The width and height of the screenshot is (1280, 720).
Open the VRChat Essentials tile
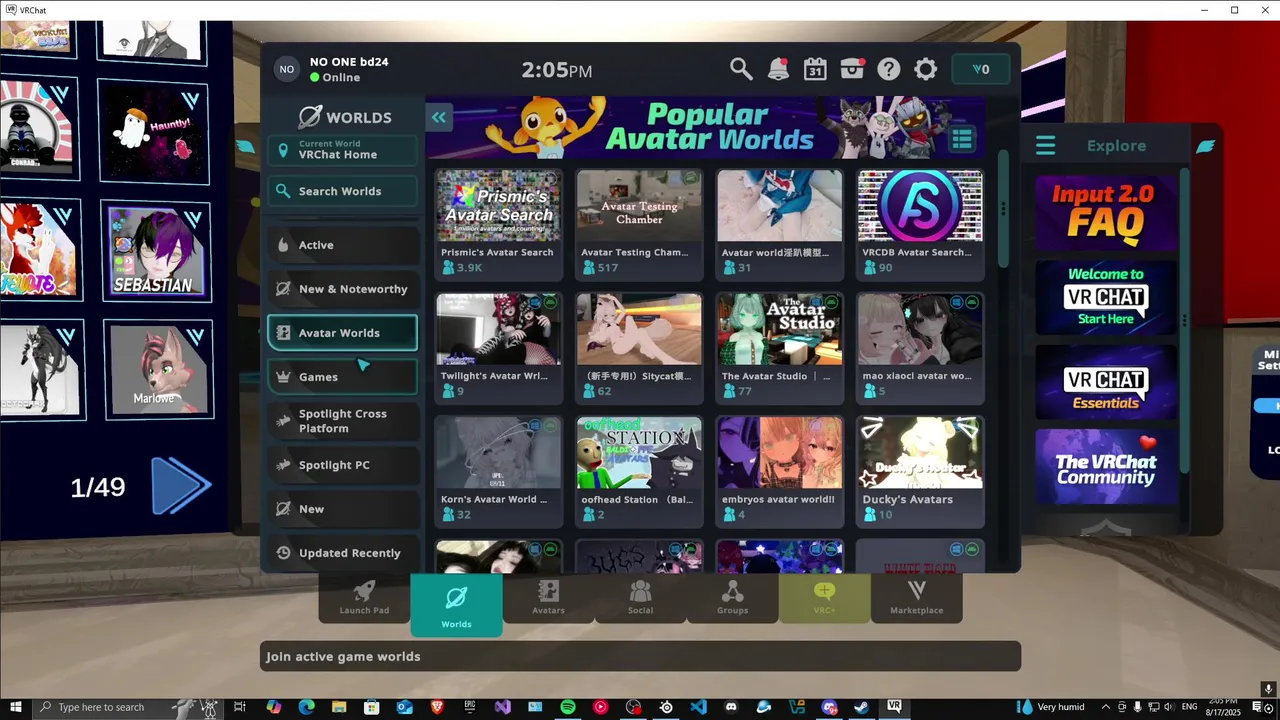1105,382
